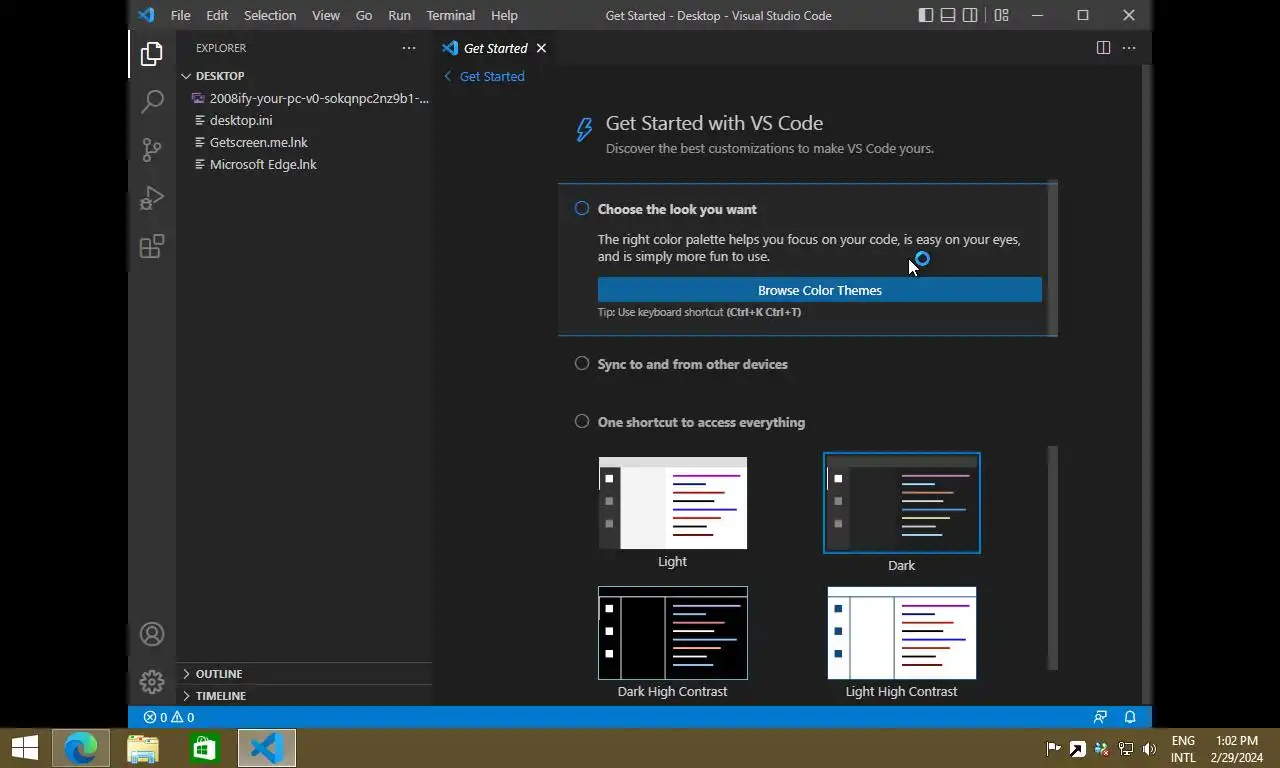
Task: Click the volume icon in system tray
Action: point(1150,749)
